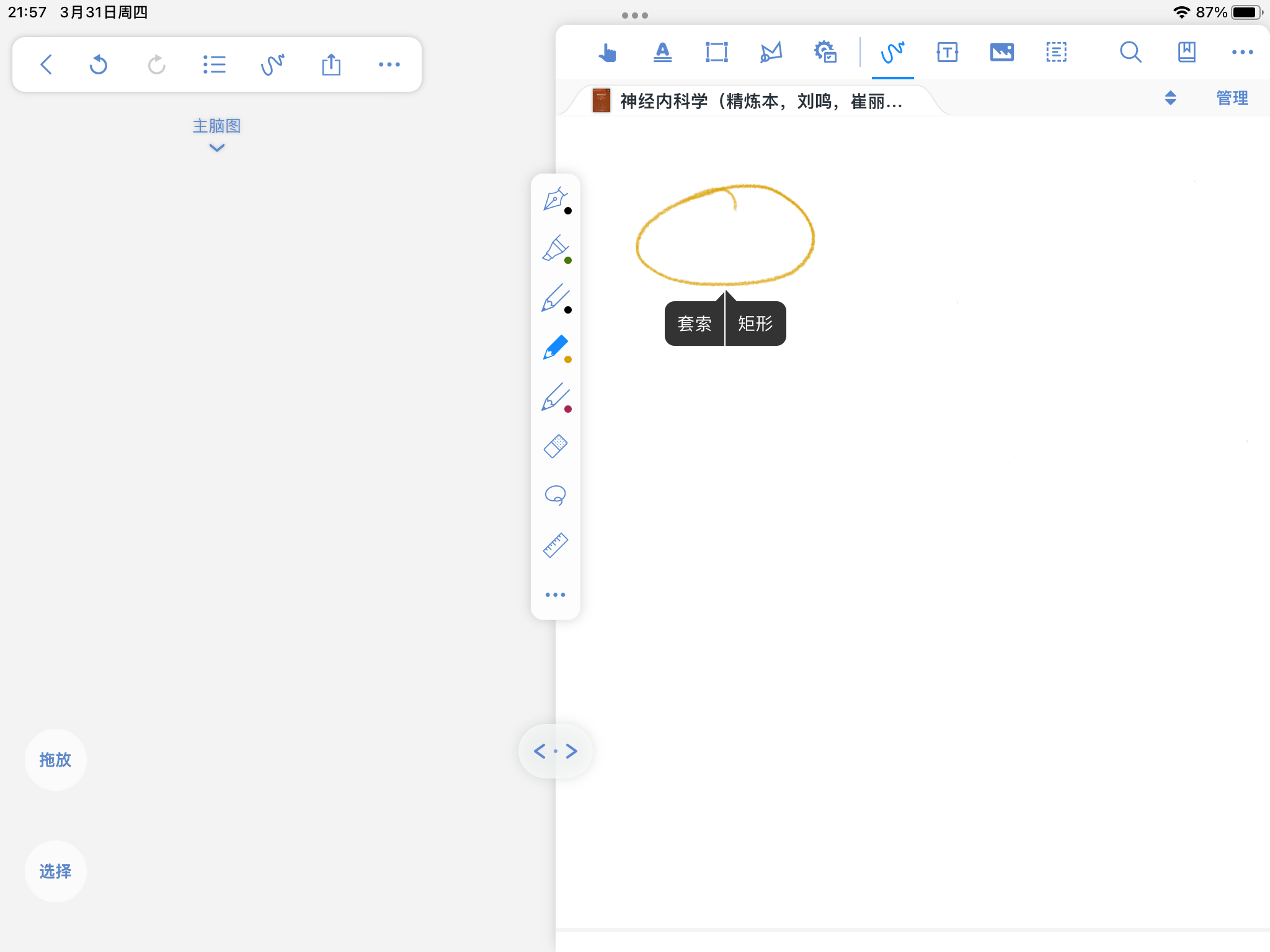The height and width of the screenshot is (952, 1270).
Task: Select the highlighter marker with green dot
Action: (556, 249)
